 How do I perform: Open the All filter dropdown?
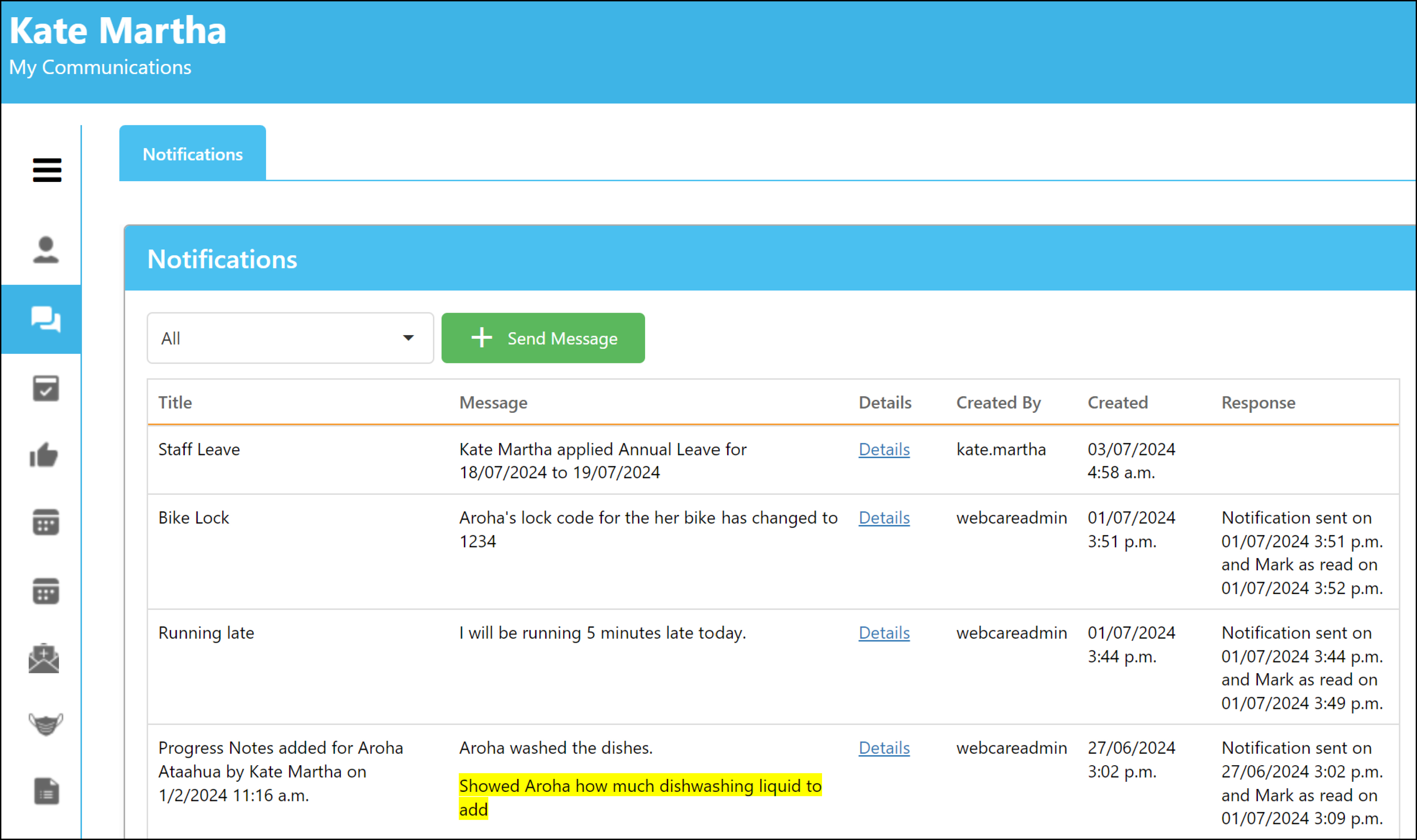pos(290,338)
